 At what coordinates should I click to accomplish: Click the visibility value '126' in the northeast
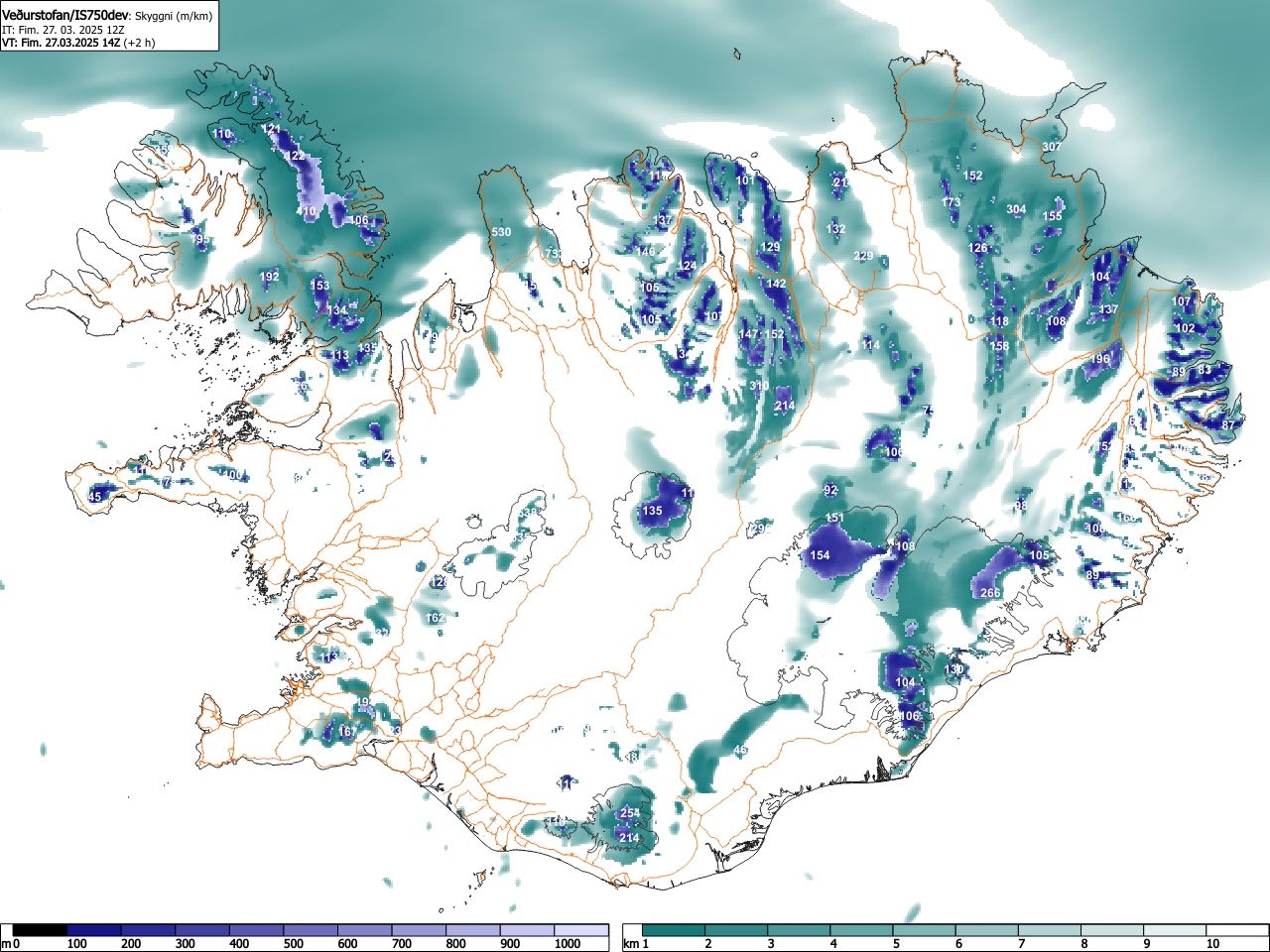point(978,248)
